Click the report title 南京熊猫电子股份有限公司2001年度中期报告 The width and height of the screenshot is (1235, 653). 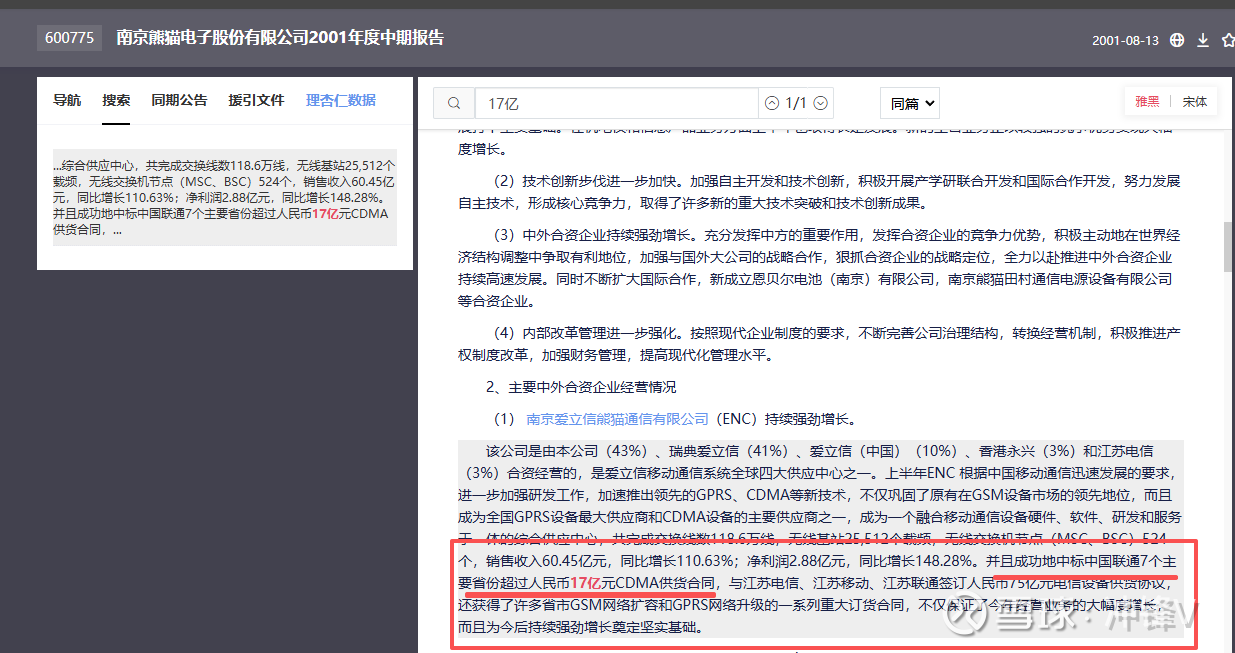click(x=280, y=38)
